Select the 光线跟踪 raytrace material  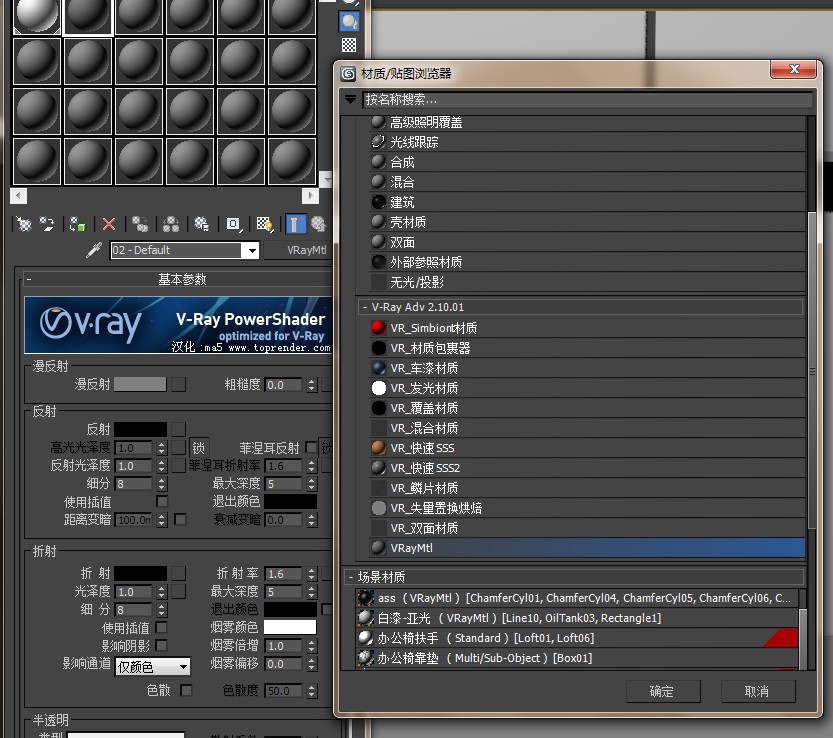click(x=587, y=142)
